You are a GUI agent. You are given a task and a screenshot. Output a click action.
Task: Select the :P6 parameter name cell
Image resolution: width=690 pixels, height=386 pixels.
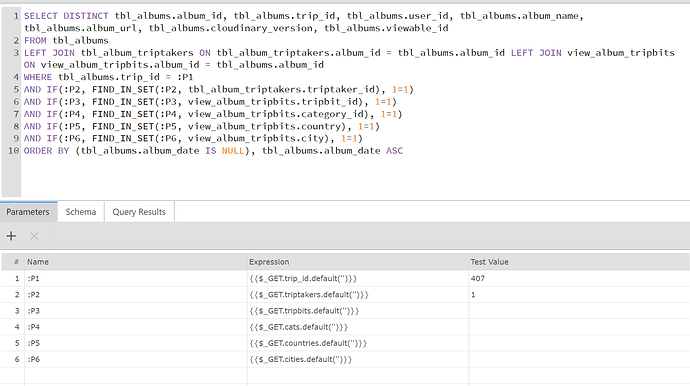136,359
